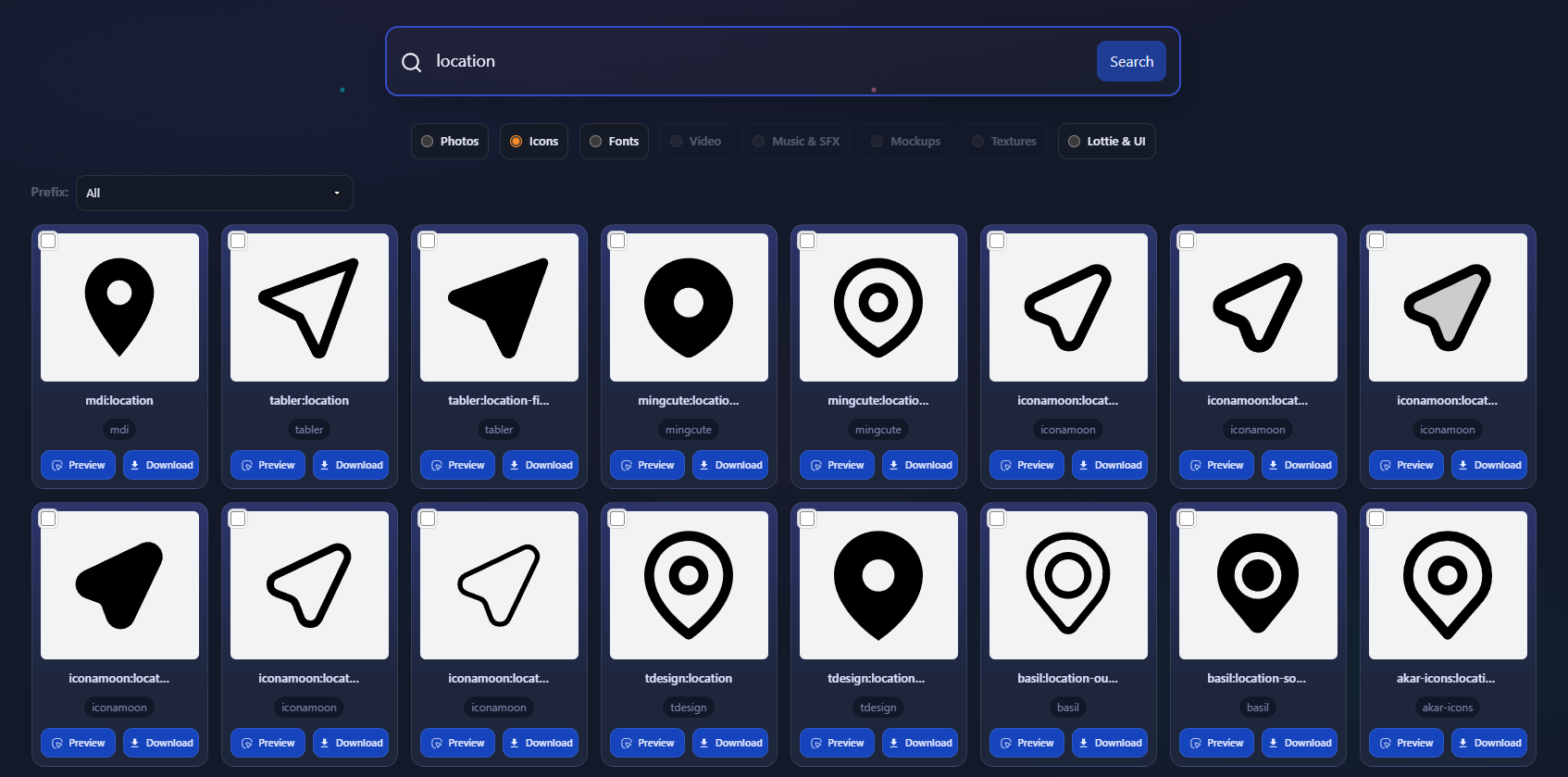Open the mdi:location pin icon image
1568x777 pixels.
(x=119, y=307)
